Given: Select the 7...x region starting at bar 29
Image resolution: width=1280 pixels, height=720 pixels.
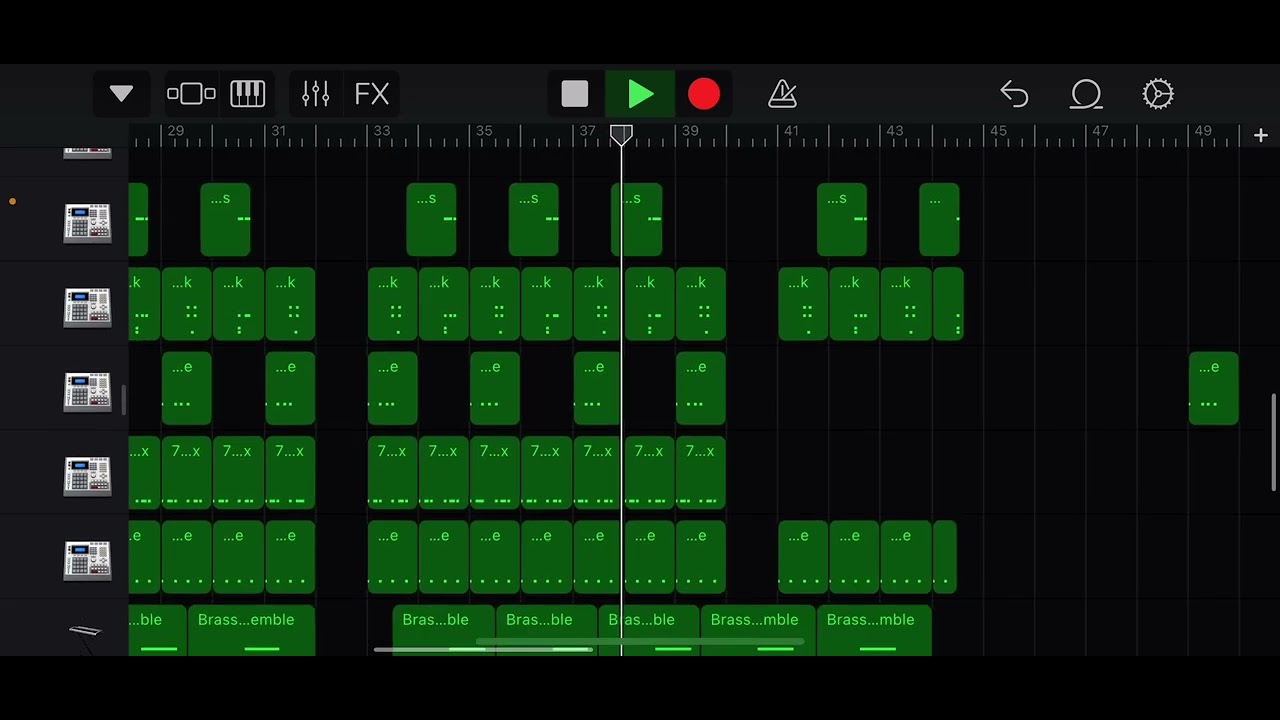Looking at the screenshot, I should [186, 473].
